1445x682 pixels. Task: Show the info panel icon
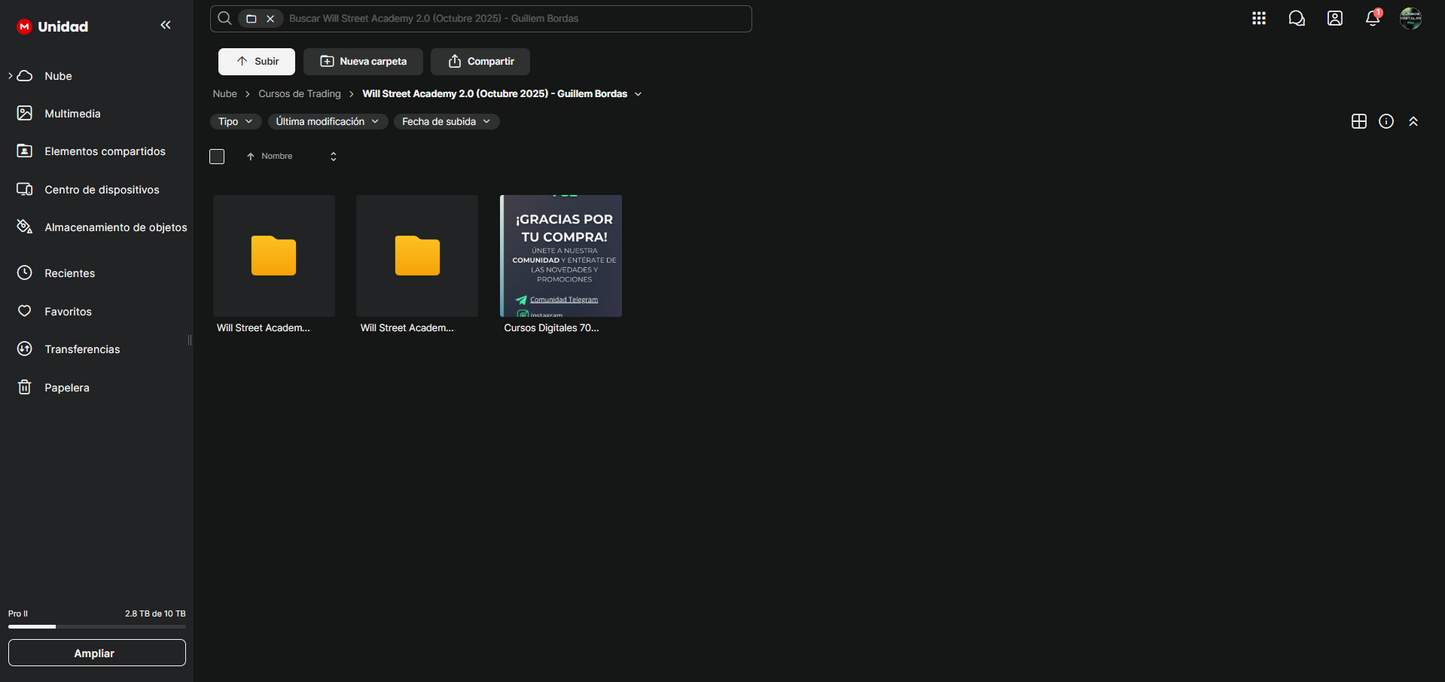[x=1386, y=121]
